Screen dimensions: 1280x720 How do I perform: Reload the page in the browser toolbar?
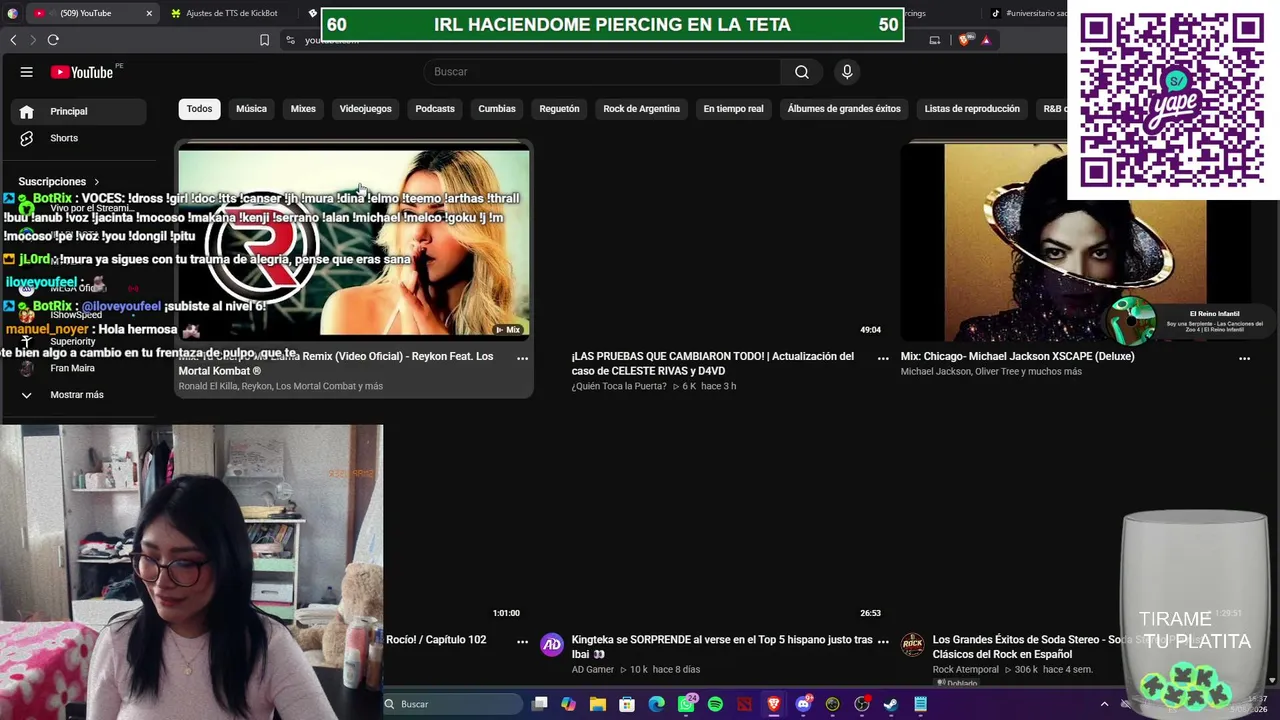(53, 40)
